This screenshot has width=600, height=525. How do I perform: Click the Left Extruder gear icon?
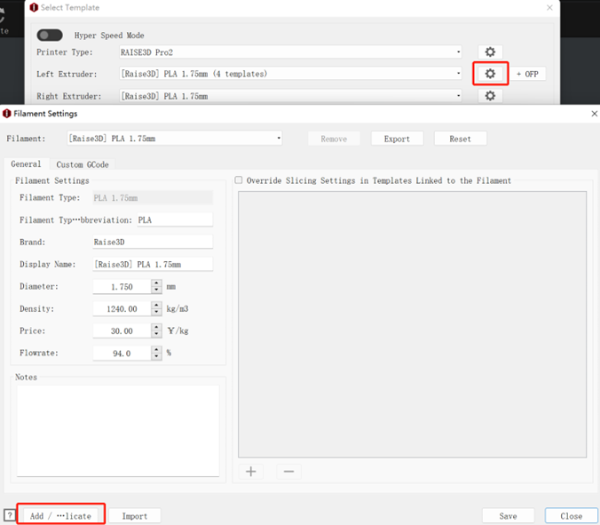pos(490,74)
